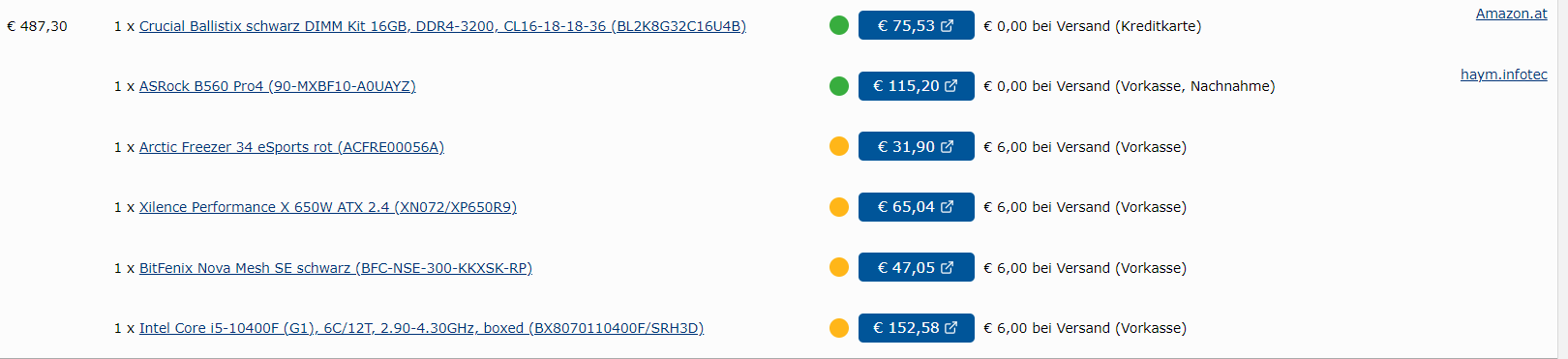Open the € 31,90 price button
Viewport: 1568px width, 359px height.
click(x=916, y=146)
